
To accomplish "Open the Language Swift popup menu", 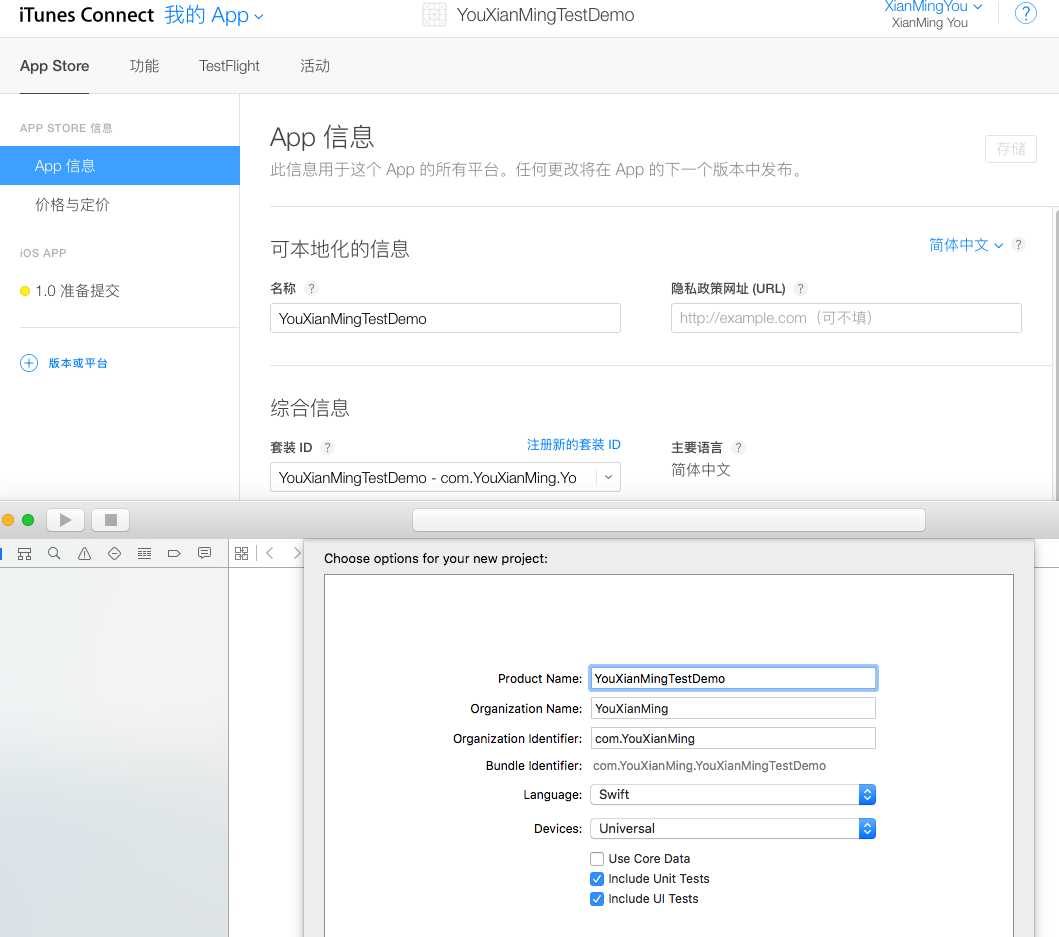I will coord(733,794).
